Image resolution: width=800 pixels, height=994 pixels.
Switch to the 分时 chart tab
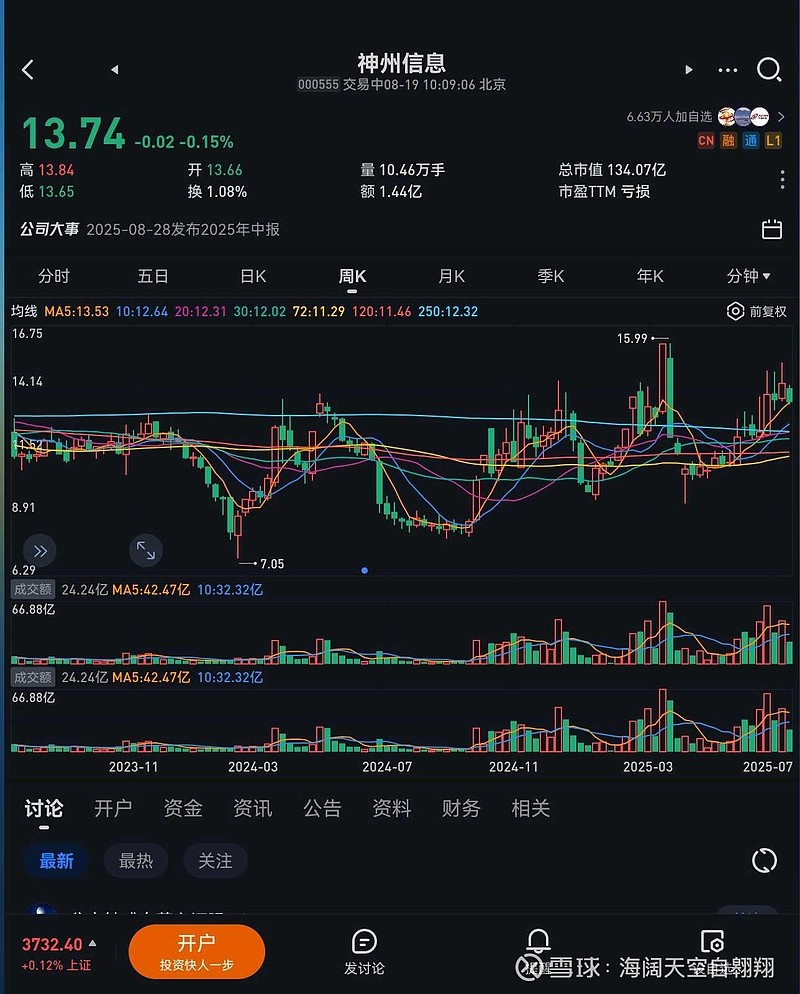53,276
